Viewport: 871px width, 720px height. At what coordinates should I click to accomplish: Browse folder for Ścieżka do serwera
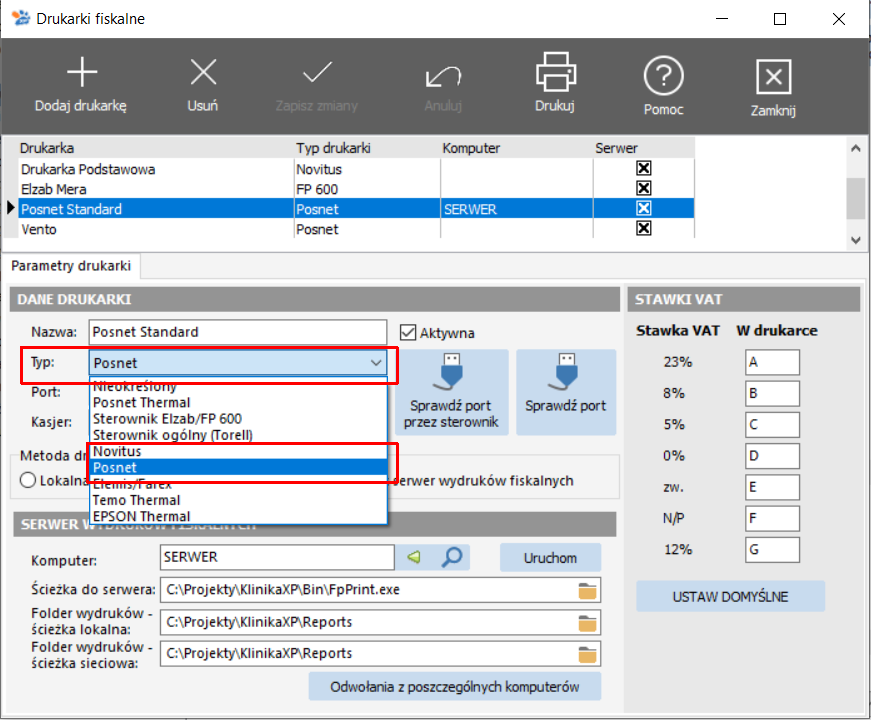(x=587, y=590)
